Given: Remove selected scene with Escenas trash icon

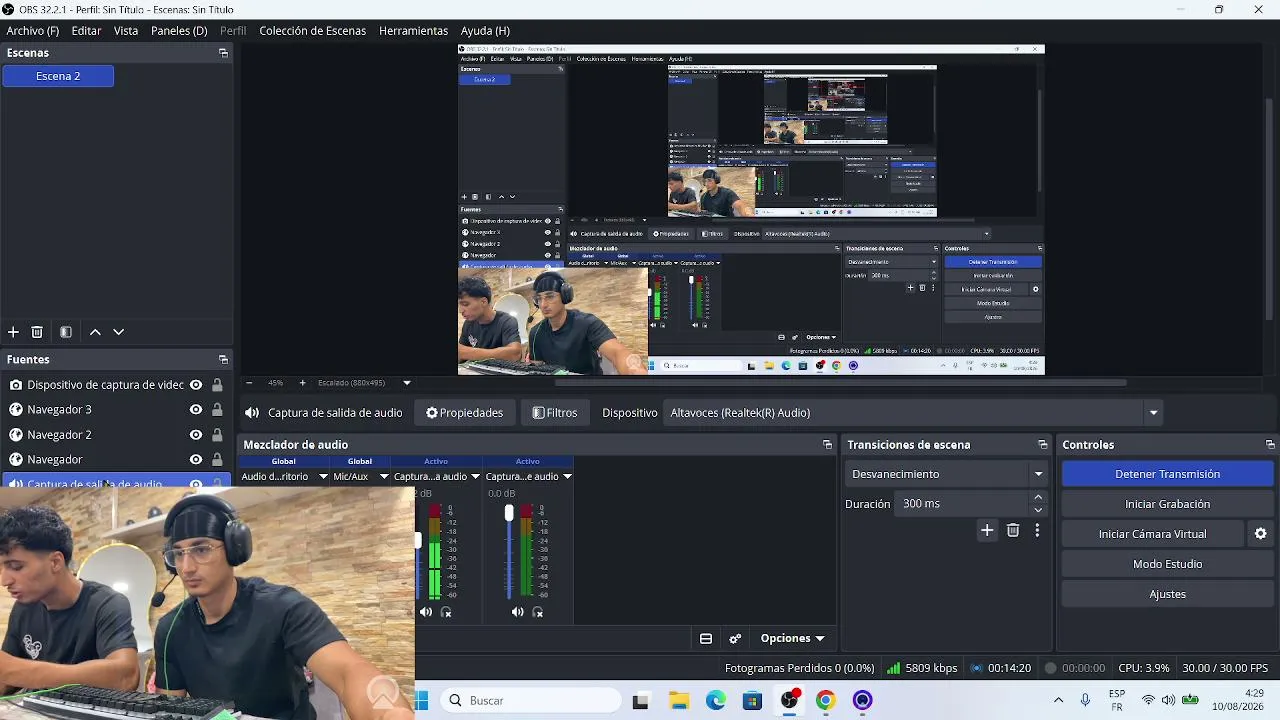Looking at the screenshot, I should tap(37, 332).
